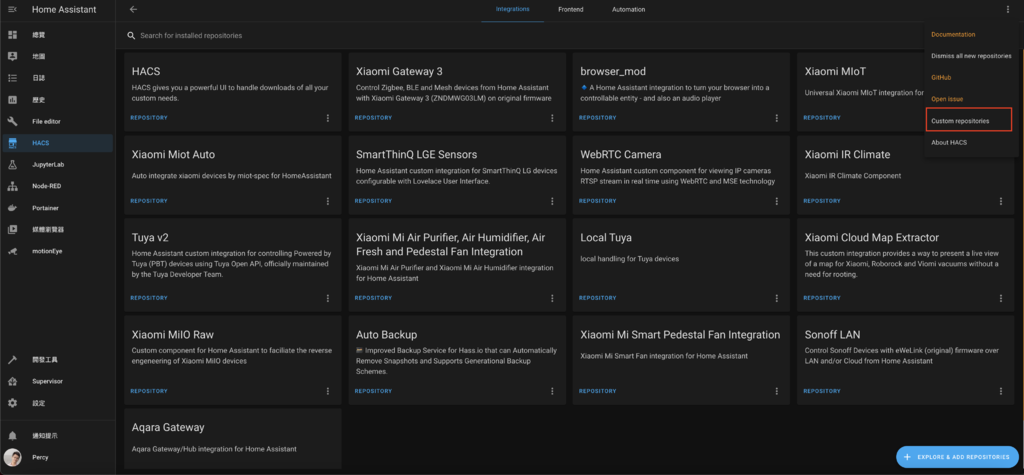This screenshot has height=475, width=1024.
Task: Open Tuya v2 card three-dot menu
Action: click(x=328, y=298)
